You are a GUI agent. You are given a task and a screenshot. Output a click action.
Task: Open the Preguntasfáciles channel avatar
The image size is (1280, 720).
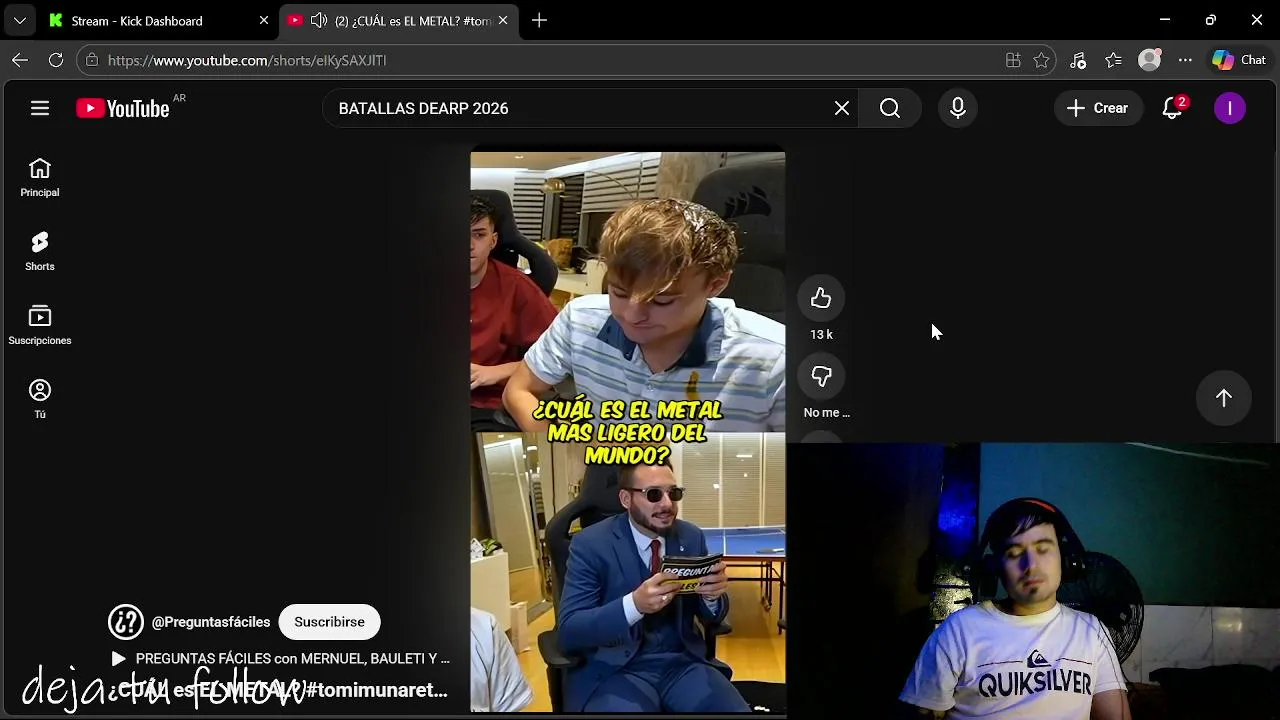[x=126, y=622]
